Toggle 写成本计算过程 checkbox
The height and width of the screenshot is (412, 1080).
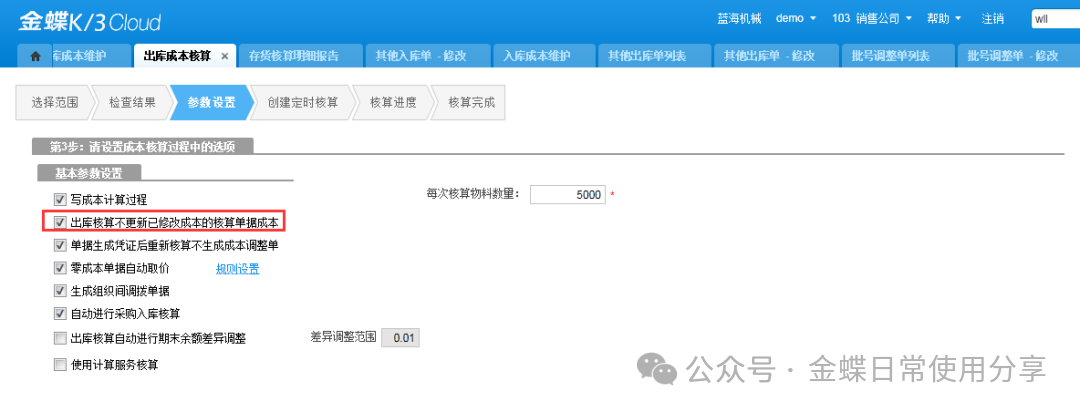(60, 200)
